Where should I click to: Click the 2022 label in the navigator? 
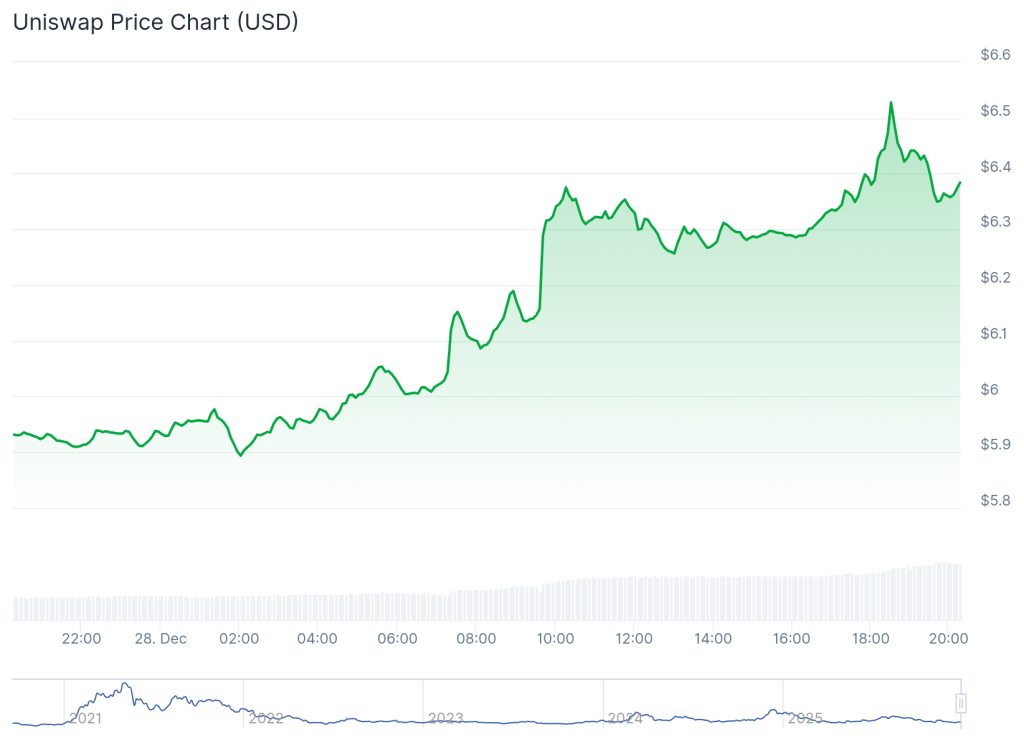pos(266,718)
